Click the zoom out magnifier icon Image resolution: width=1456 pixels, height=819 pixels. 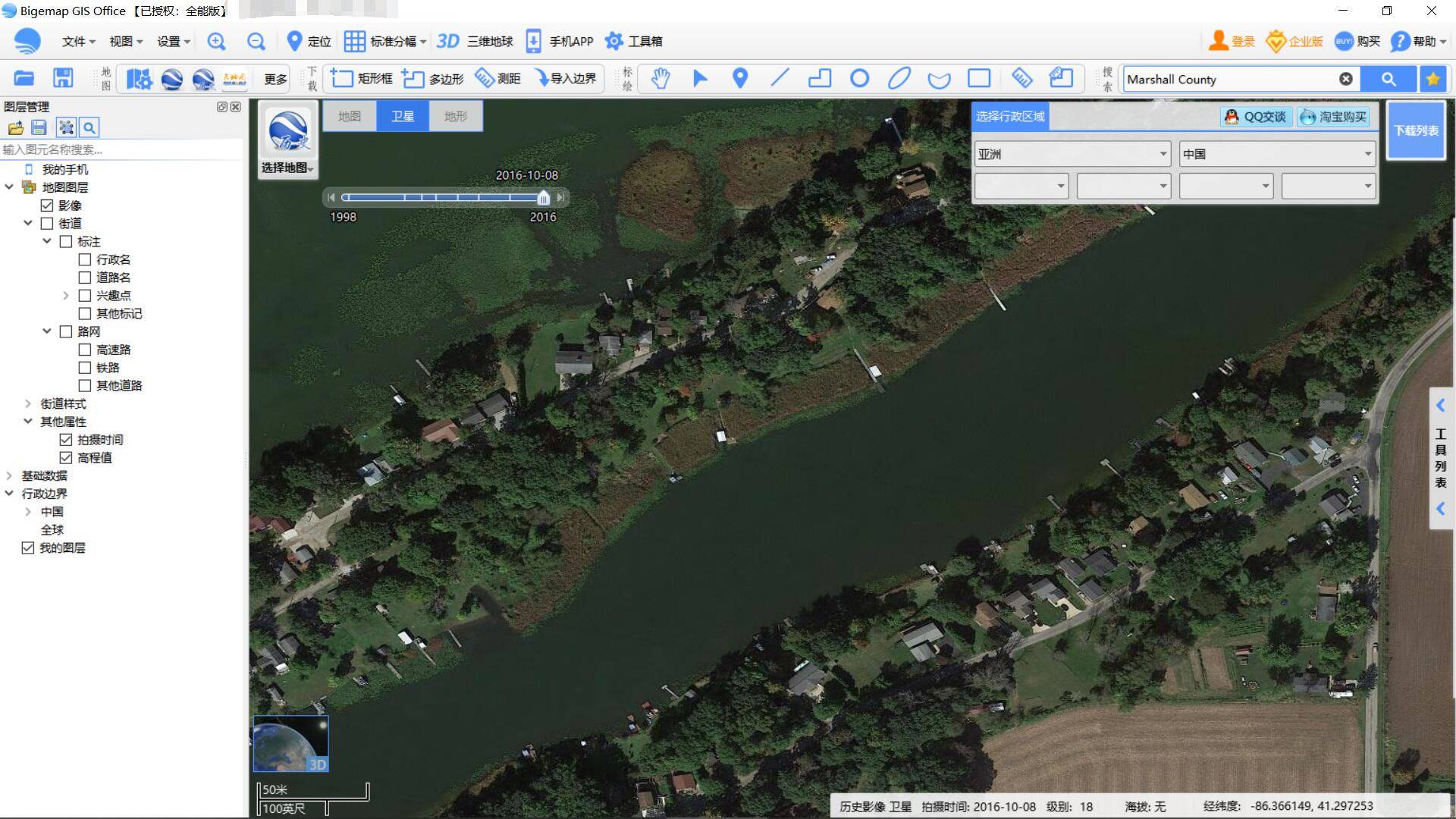point(256,42)
